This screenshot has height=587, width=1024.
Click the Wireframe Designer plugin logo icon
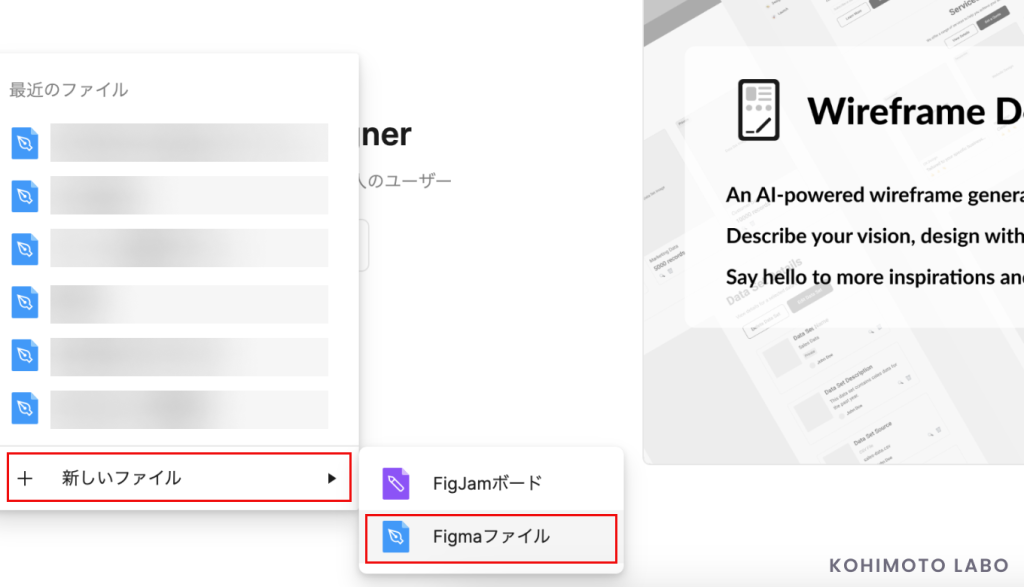point(758,110)
